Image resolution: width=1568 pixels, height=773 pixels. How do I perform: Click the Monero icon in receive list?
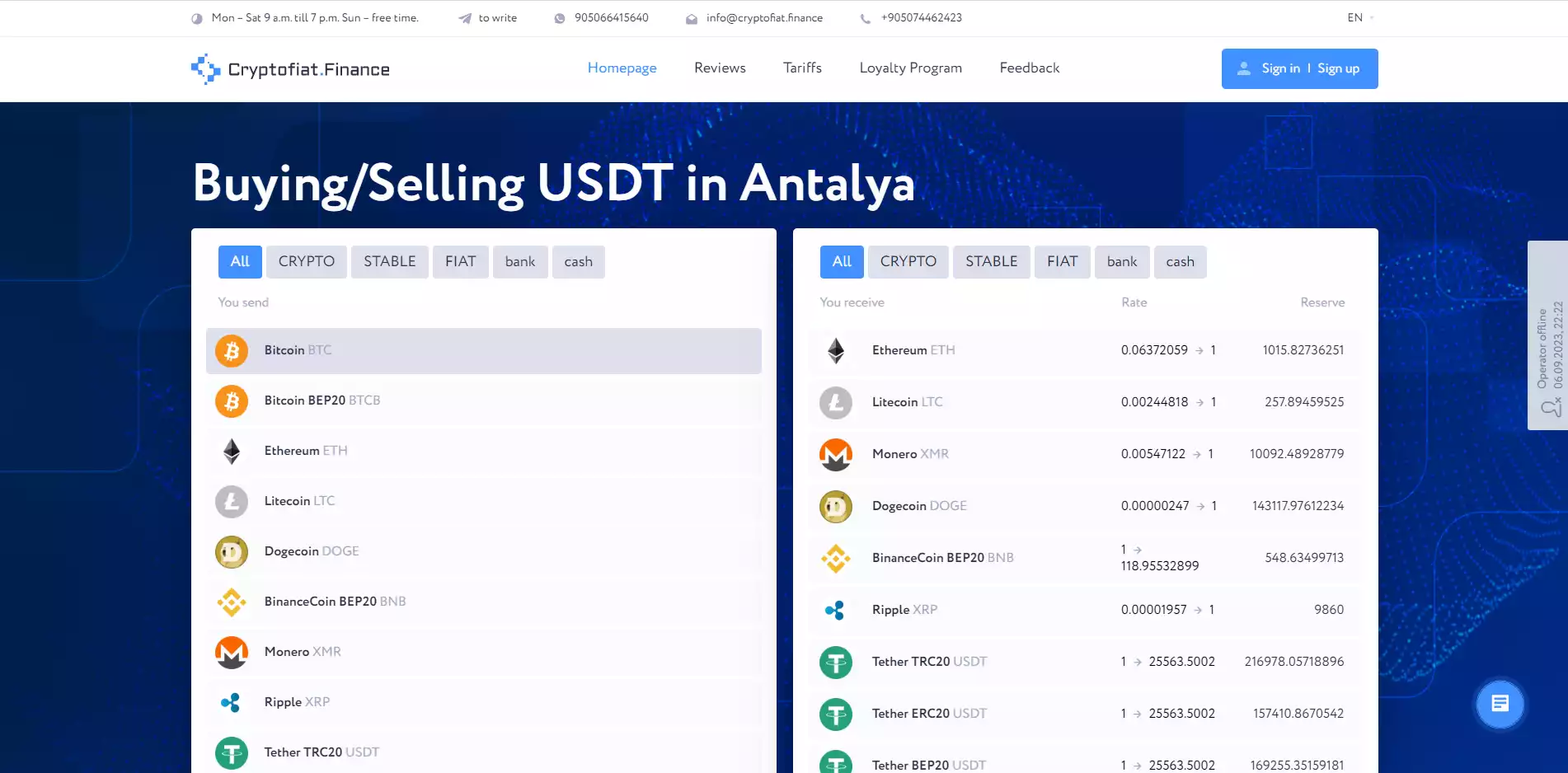coord(836,455)
